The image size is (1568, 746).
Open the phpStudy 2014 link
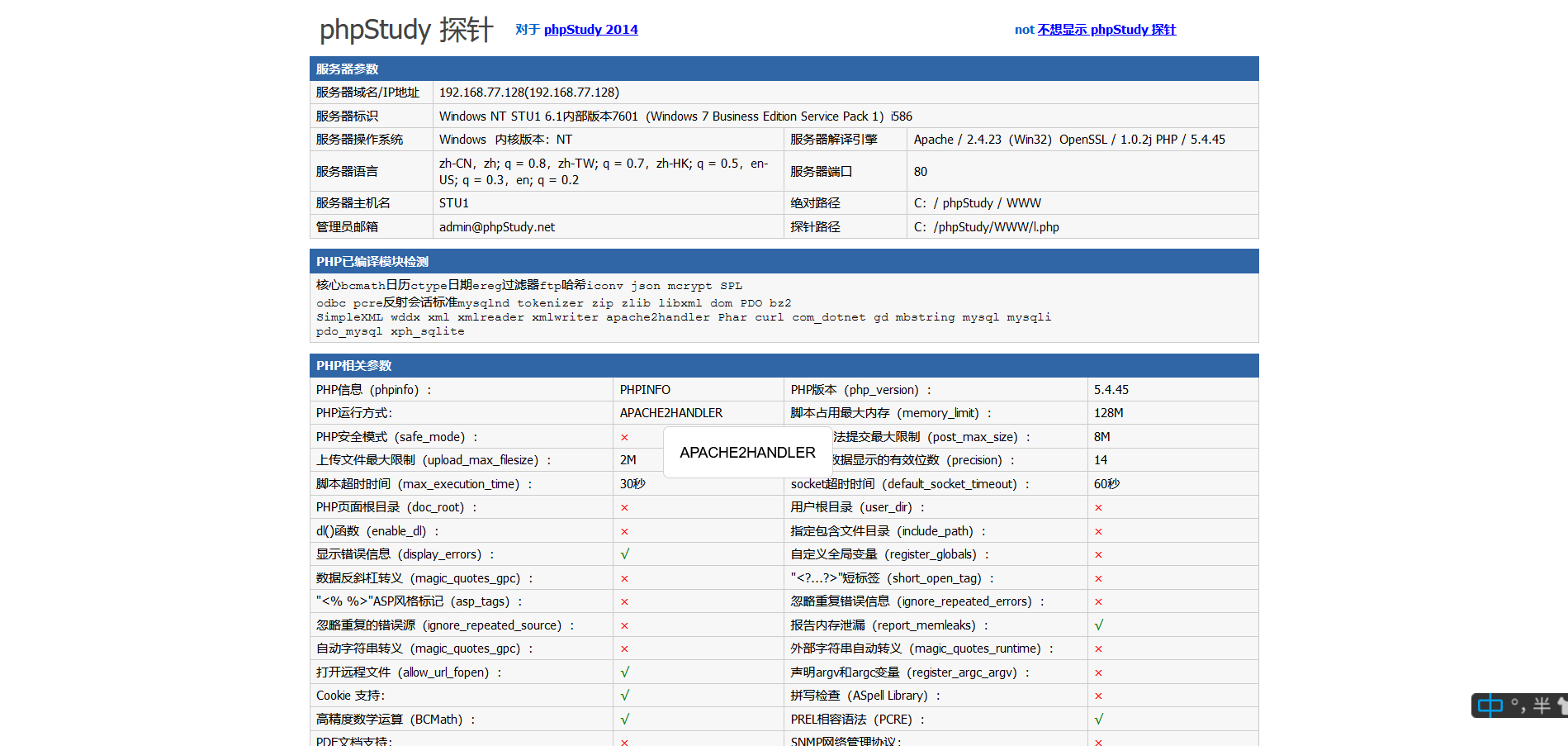click(x=590, y=29)
